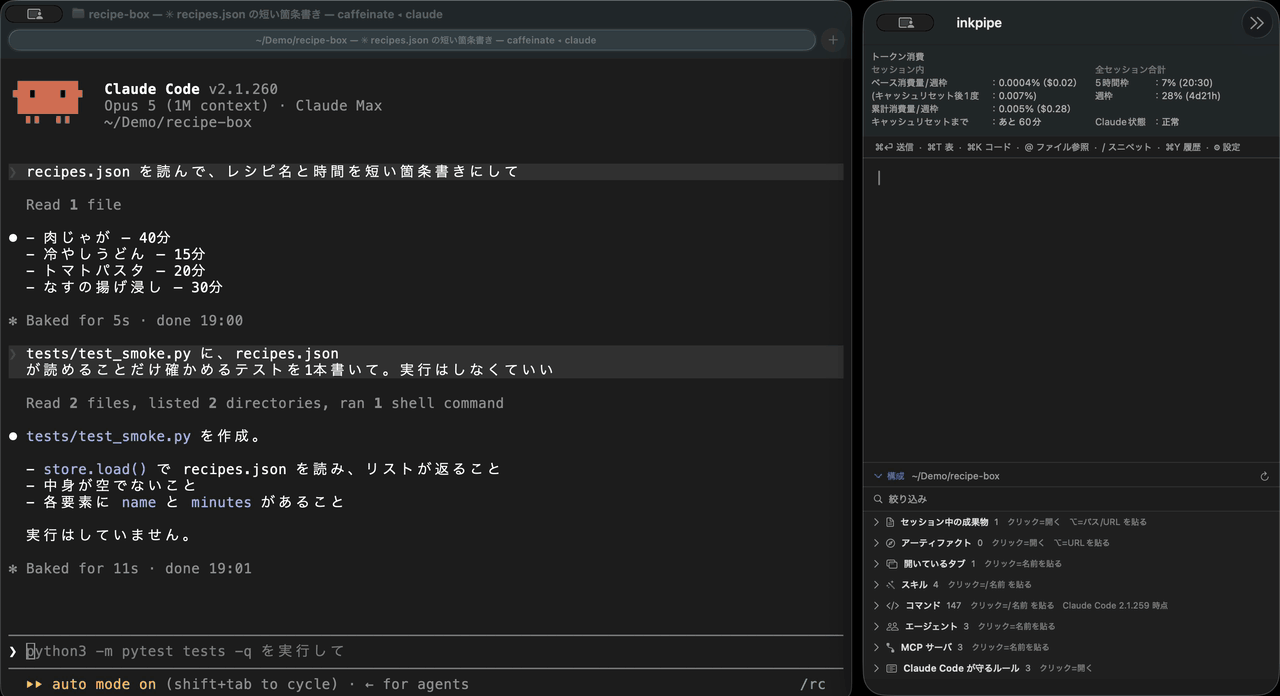Click the ⌘↵ 送信 send shortcut

pyautogui.click(x=894, y=147)
